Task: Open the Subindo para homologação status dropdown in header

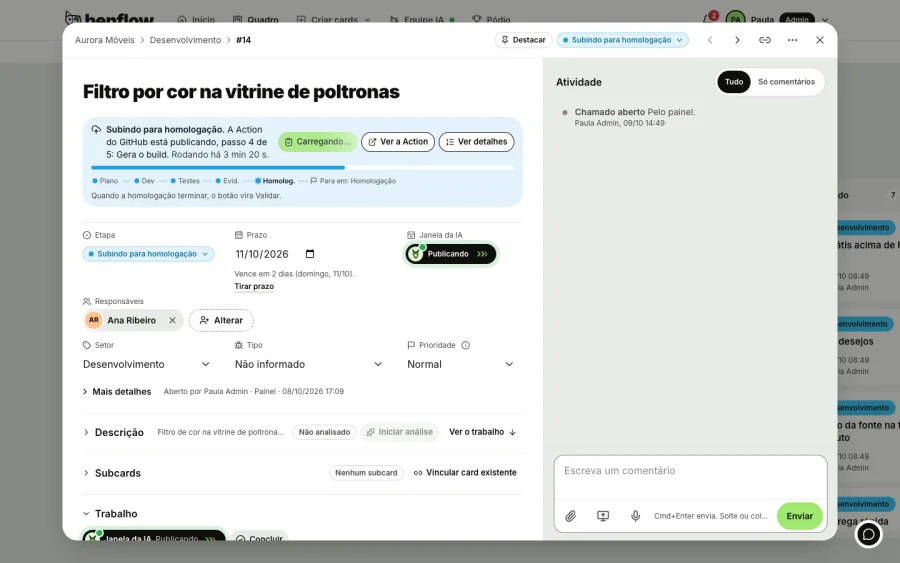Action: pyautogui.click(x=622, y=40)
